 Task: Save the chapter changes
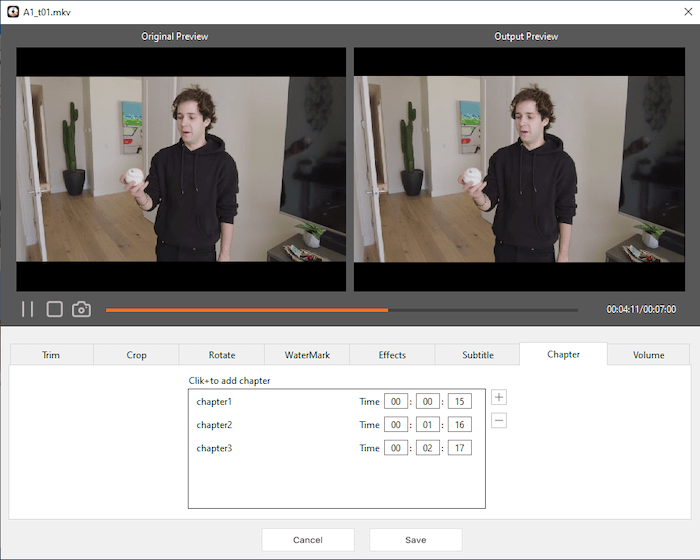[415, 540]
